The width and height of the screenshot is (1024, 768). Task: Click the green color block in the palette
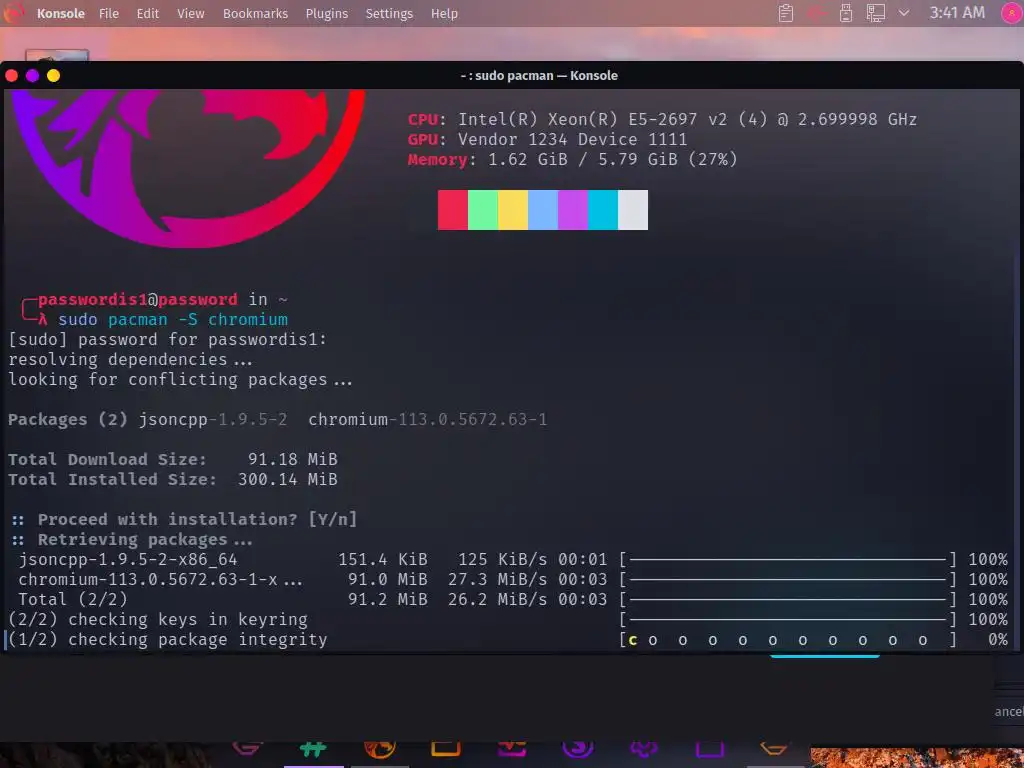pyautogui.click(x=483, y=210)
